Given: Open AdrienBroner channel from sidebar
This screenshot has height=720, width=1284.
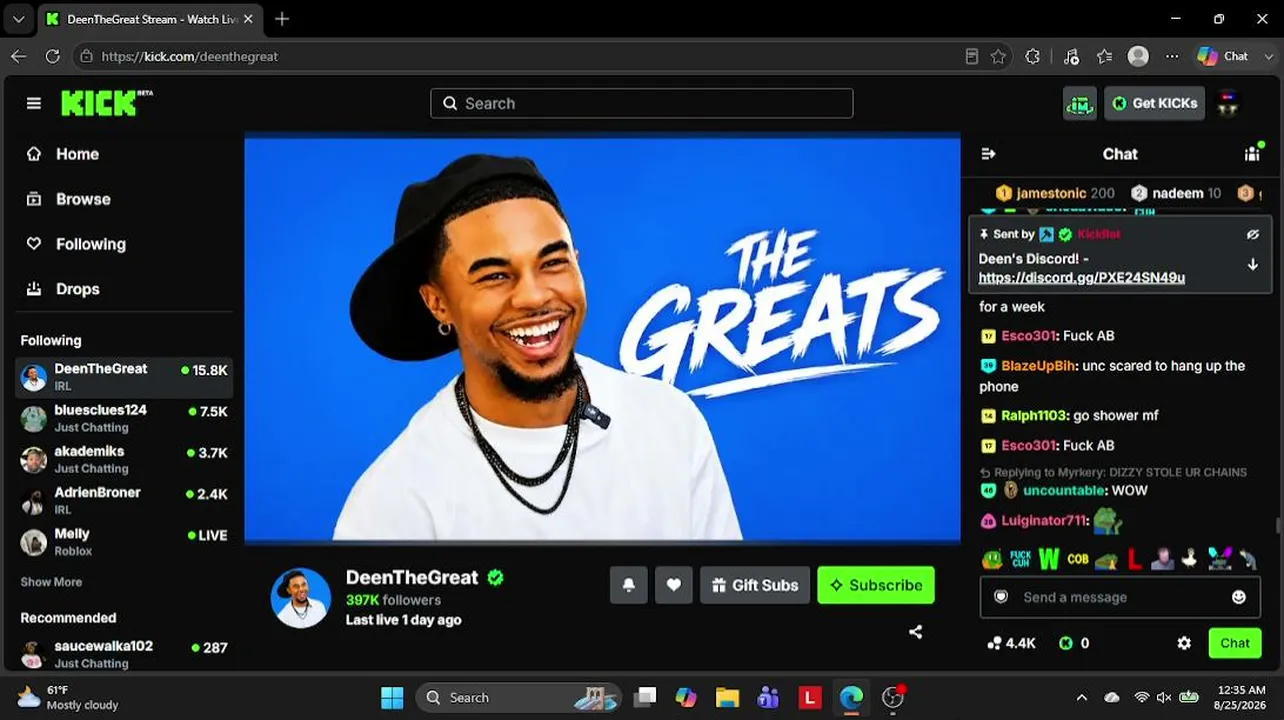Looking at the screenshot, I should (124, 500).
